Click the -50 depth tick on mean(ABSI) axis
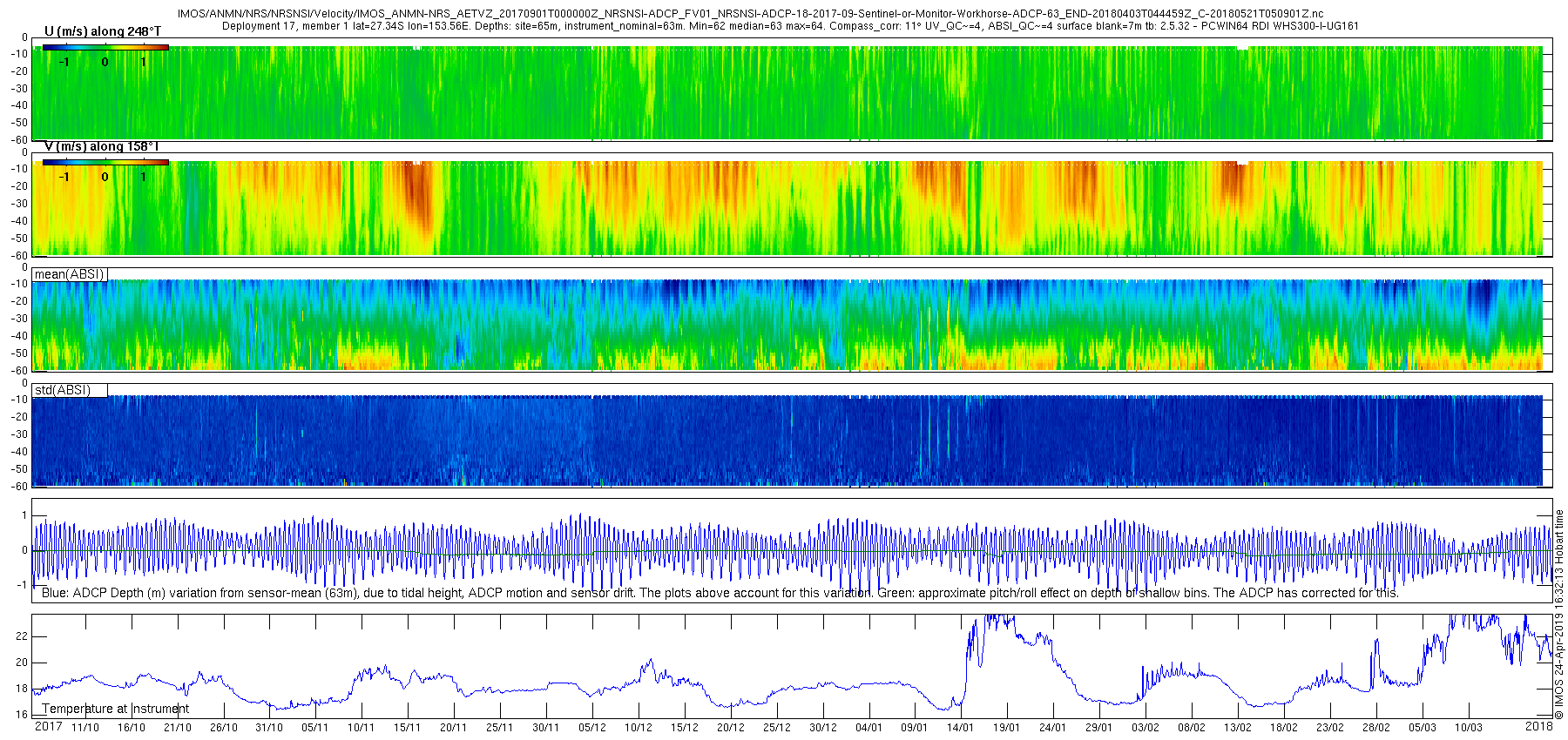This screenshot has width=1568, height=740. [x=19, y=353]
